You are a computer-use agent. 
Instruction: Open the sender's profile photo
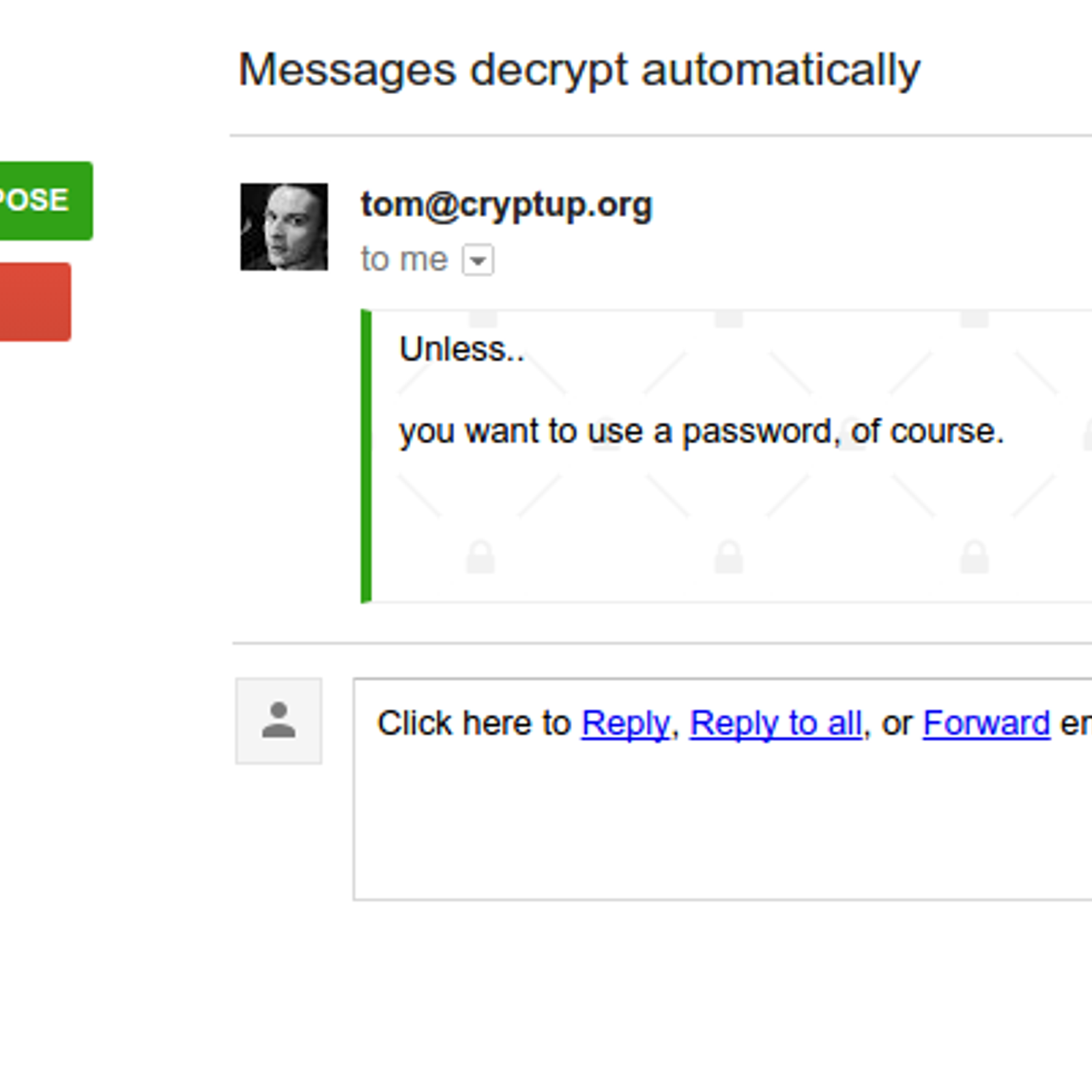(x=284, y=227)
